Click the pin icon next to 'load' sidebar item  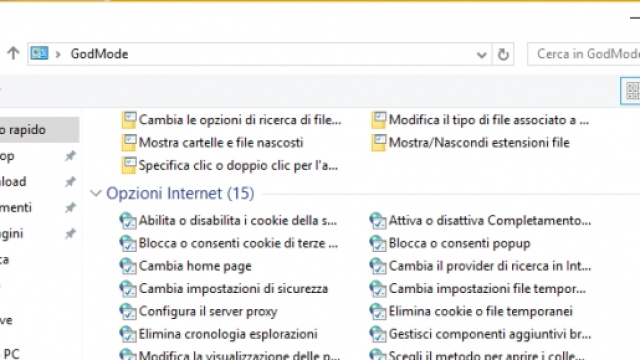(70, 181)
